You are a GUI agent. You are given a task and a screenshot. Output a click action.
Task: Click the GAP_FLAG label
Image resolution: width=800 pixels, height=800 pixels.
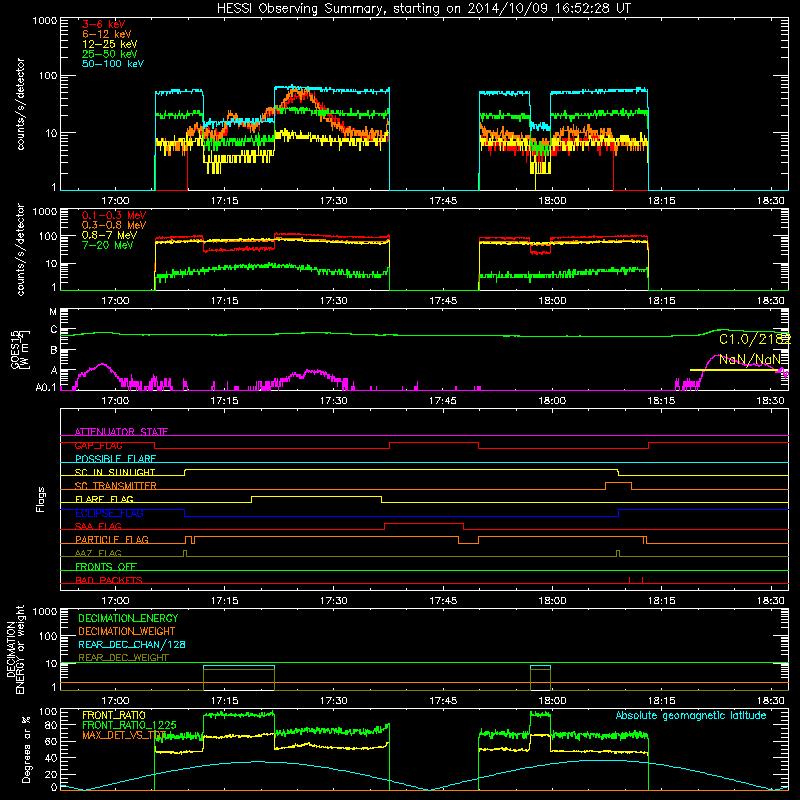pyautogui.click(x=98, y=445)
